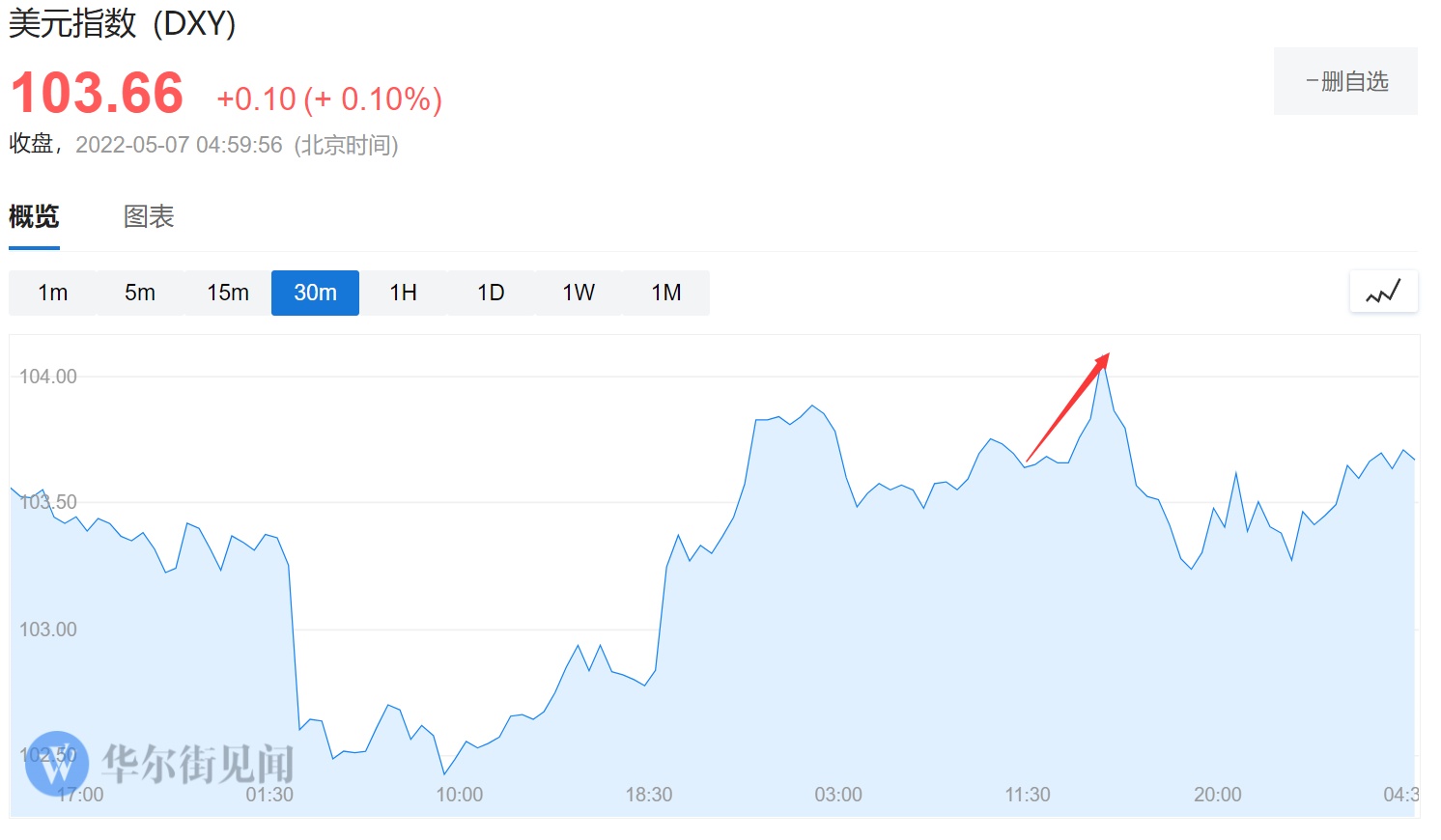This screenshot has height=840, width=1441.
Task: Click the 删自选 button
Action: pyautogui.click(x=1345, y=81)
